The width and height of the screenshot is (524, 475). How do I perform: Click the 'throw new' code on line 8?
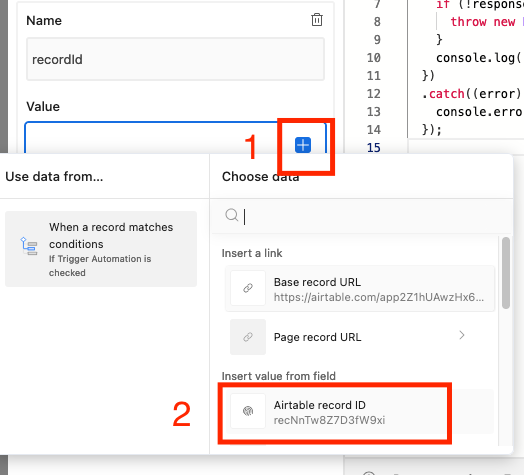point(483,22)
